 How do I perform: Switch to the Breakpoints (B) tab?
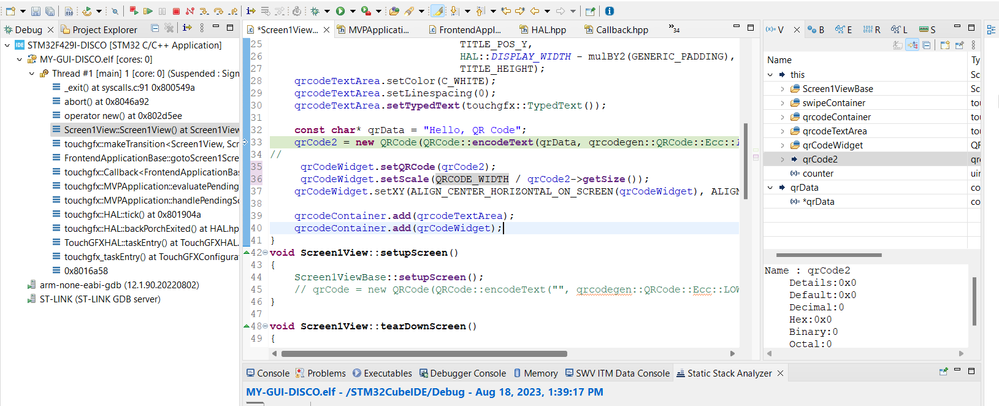pos(816,29)
